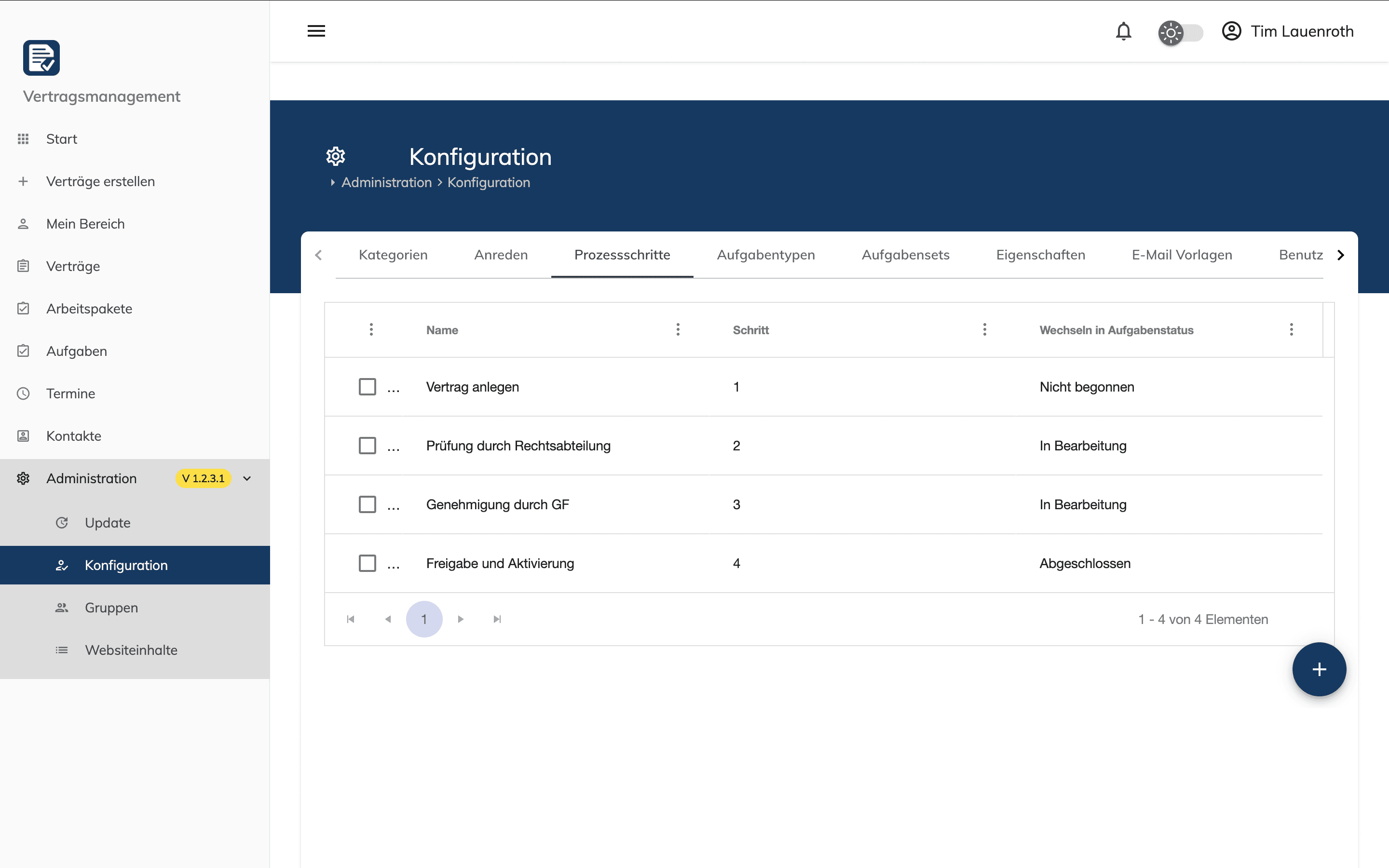The image size is (1389, 868).
Task: Open the Aufgabentypen tab
Action: click(x=766, y=255)
